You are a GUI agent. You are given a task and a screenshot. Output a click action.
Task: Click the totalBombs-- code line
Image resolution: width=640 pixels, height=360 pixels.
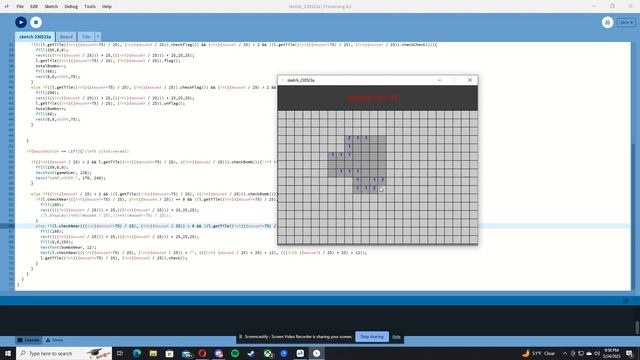click(51, 66)
